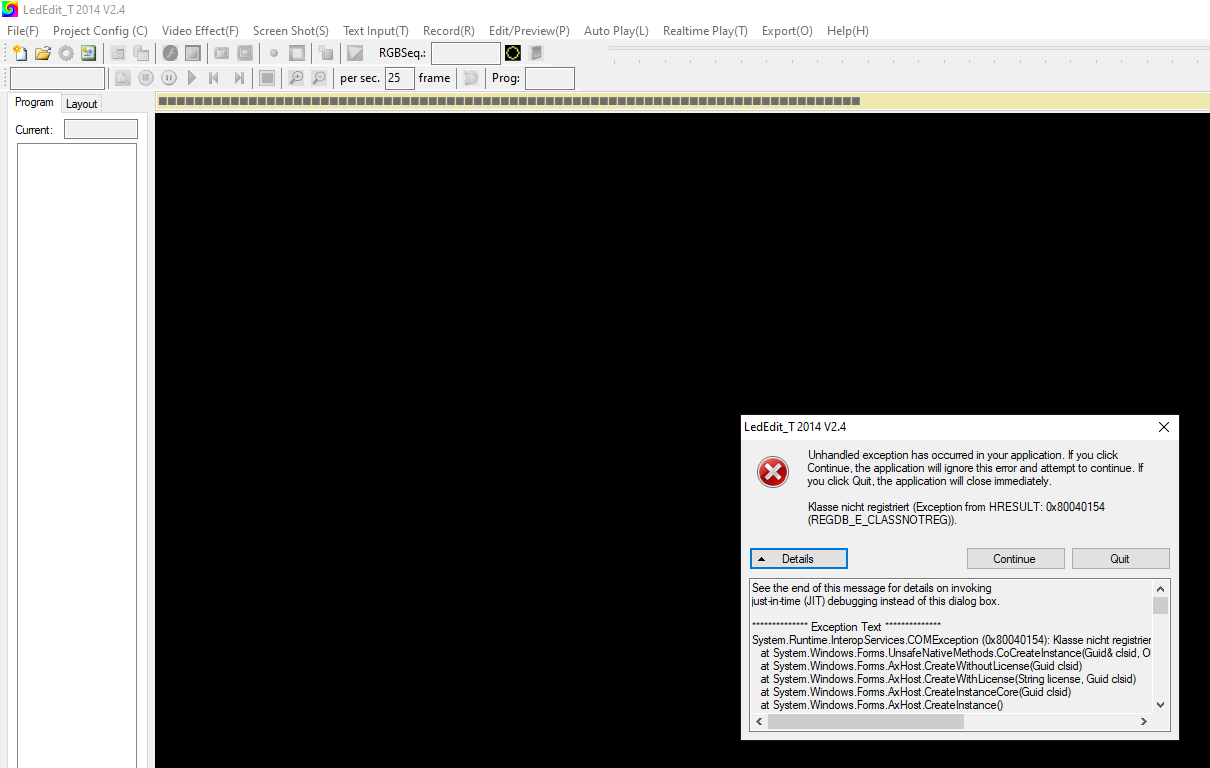This screenshot has width=1210, height=768.
Task: Click the Current field in Program panel
Action: coord(101,129)
